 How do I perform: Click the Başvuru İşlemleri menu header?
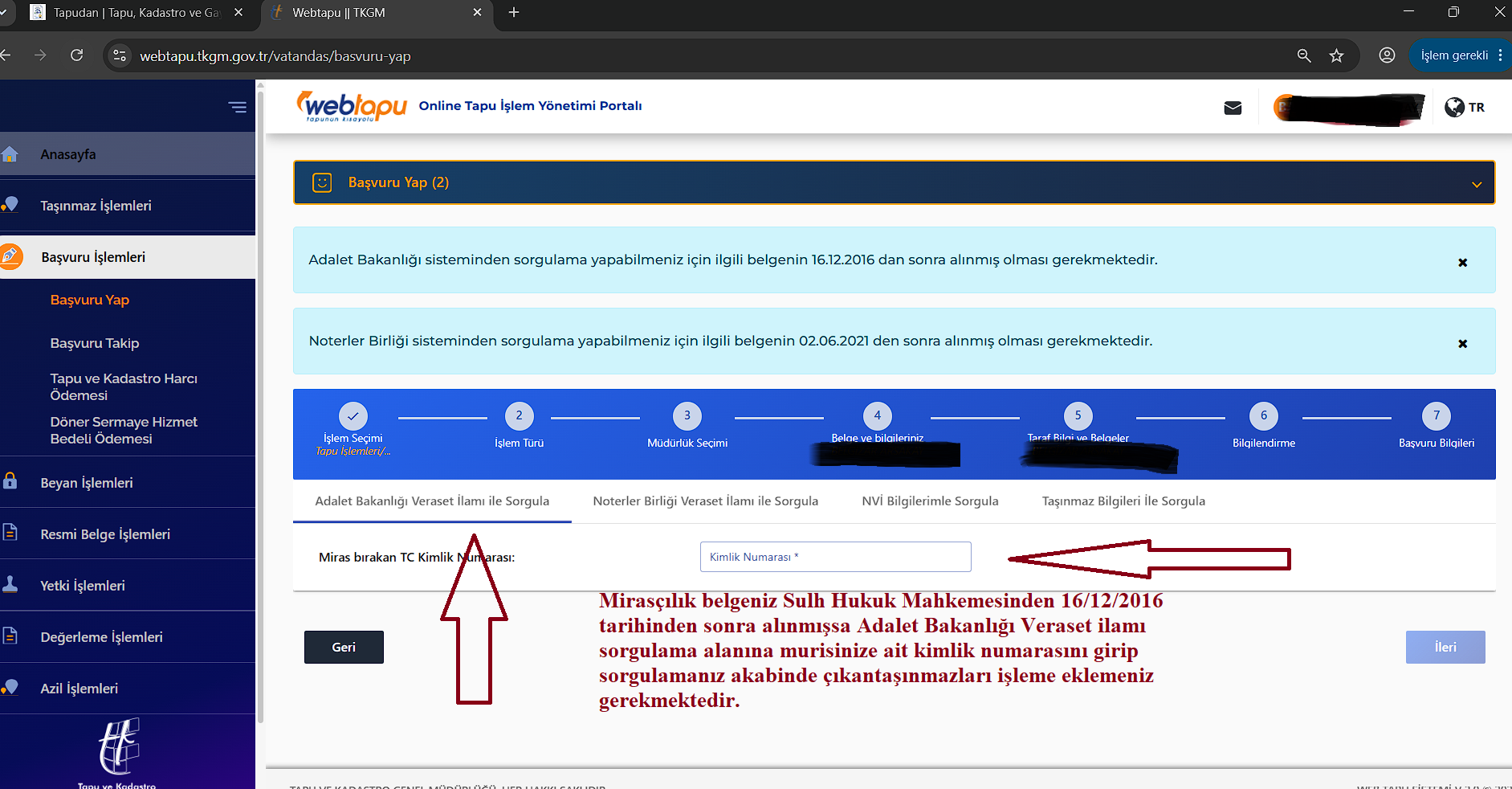point(128,257)
